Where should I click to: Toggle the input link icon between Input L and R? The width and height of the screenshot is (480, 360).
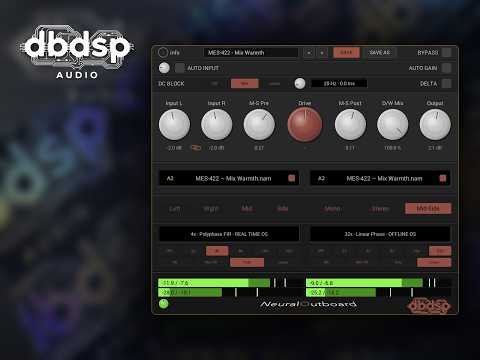(195, 147)
